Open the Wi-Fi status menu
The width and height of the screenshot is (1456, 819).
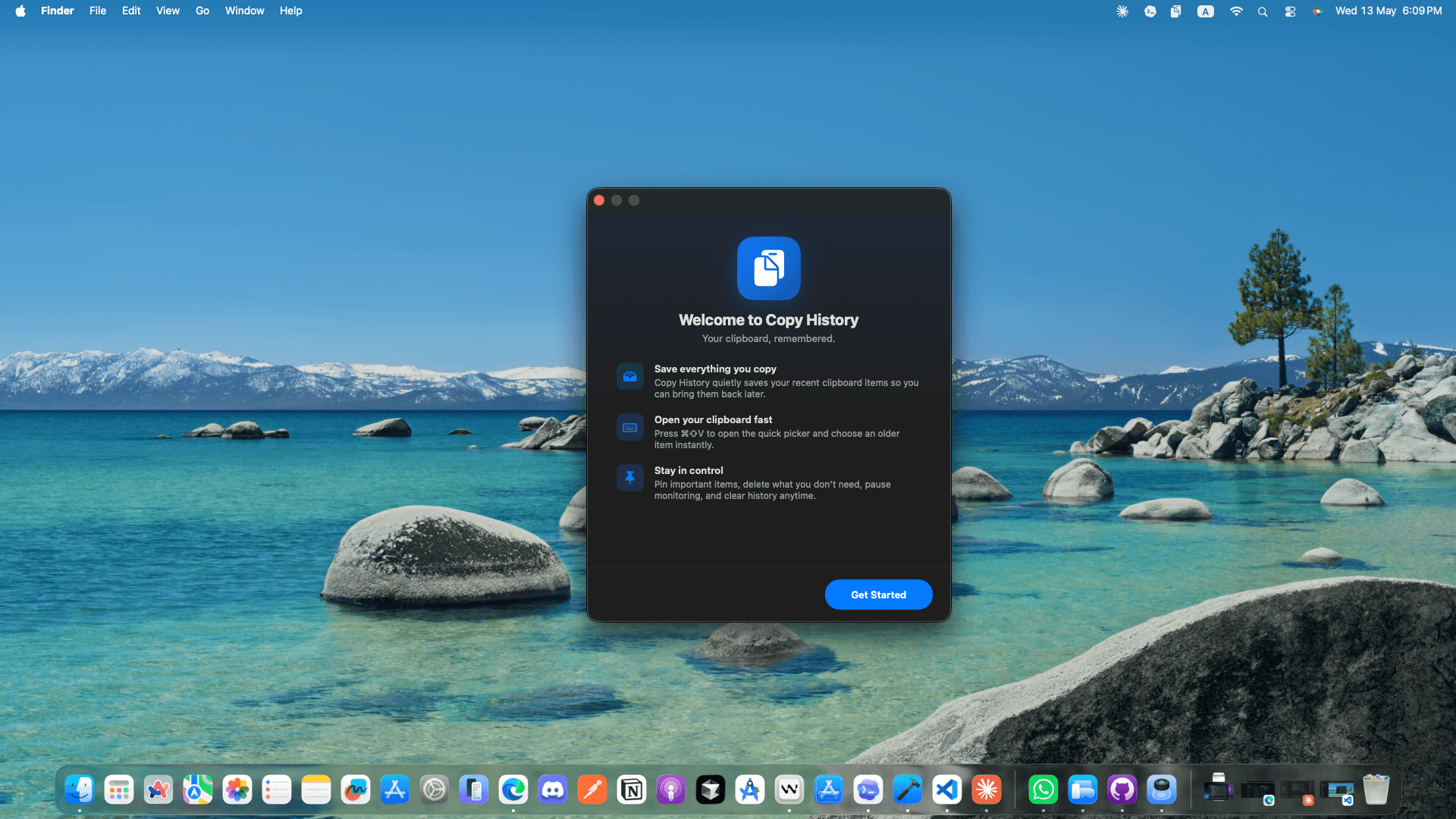click(1236, 11)
